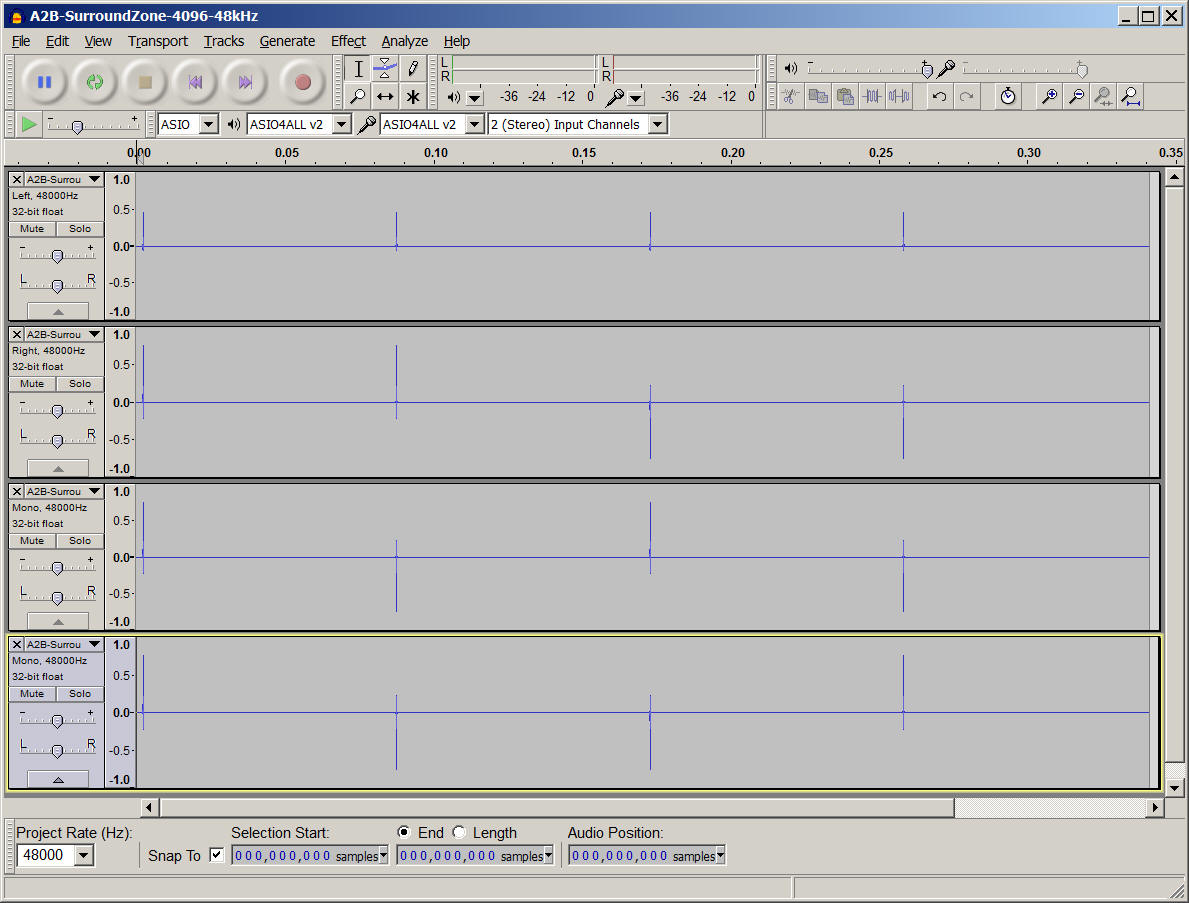The image size is (1189, 903).
Task: Click the Redo arrow icon
Action: click(966, 96)
